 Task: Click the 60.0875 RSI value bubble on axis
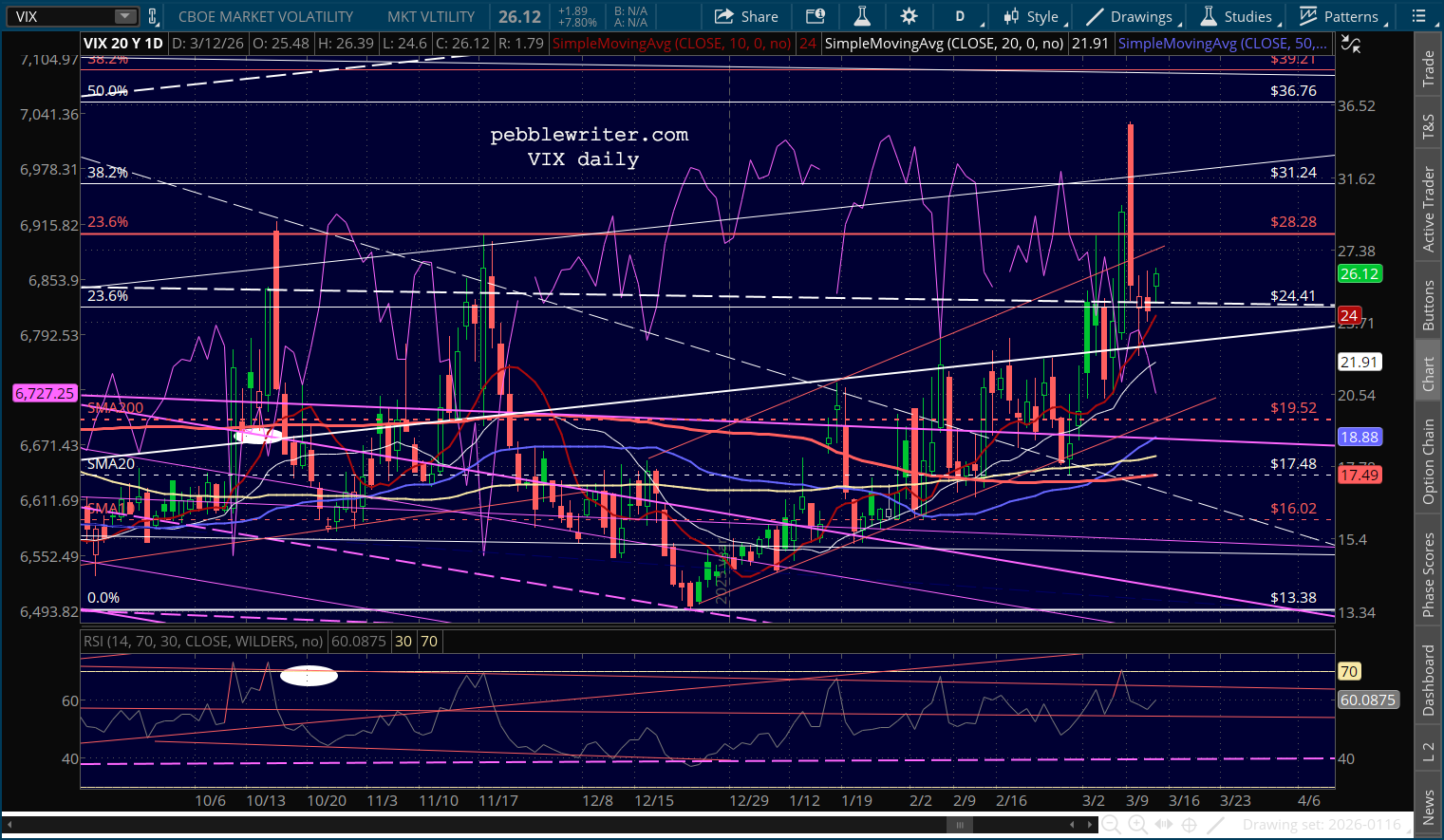(x=1368, y=700)
